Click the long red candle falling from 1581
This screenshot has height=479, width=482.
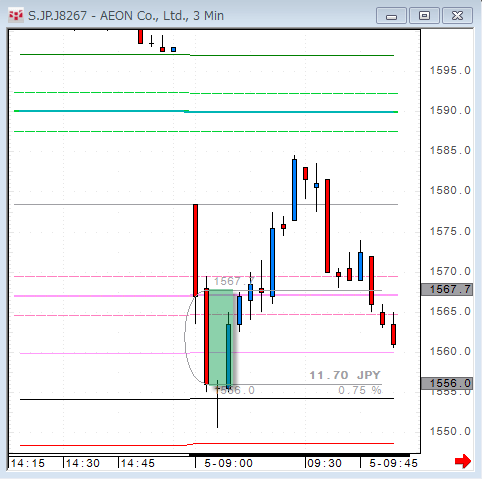click(x=327, y=226)
